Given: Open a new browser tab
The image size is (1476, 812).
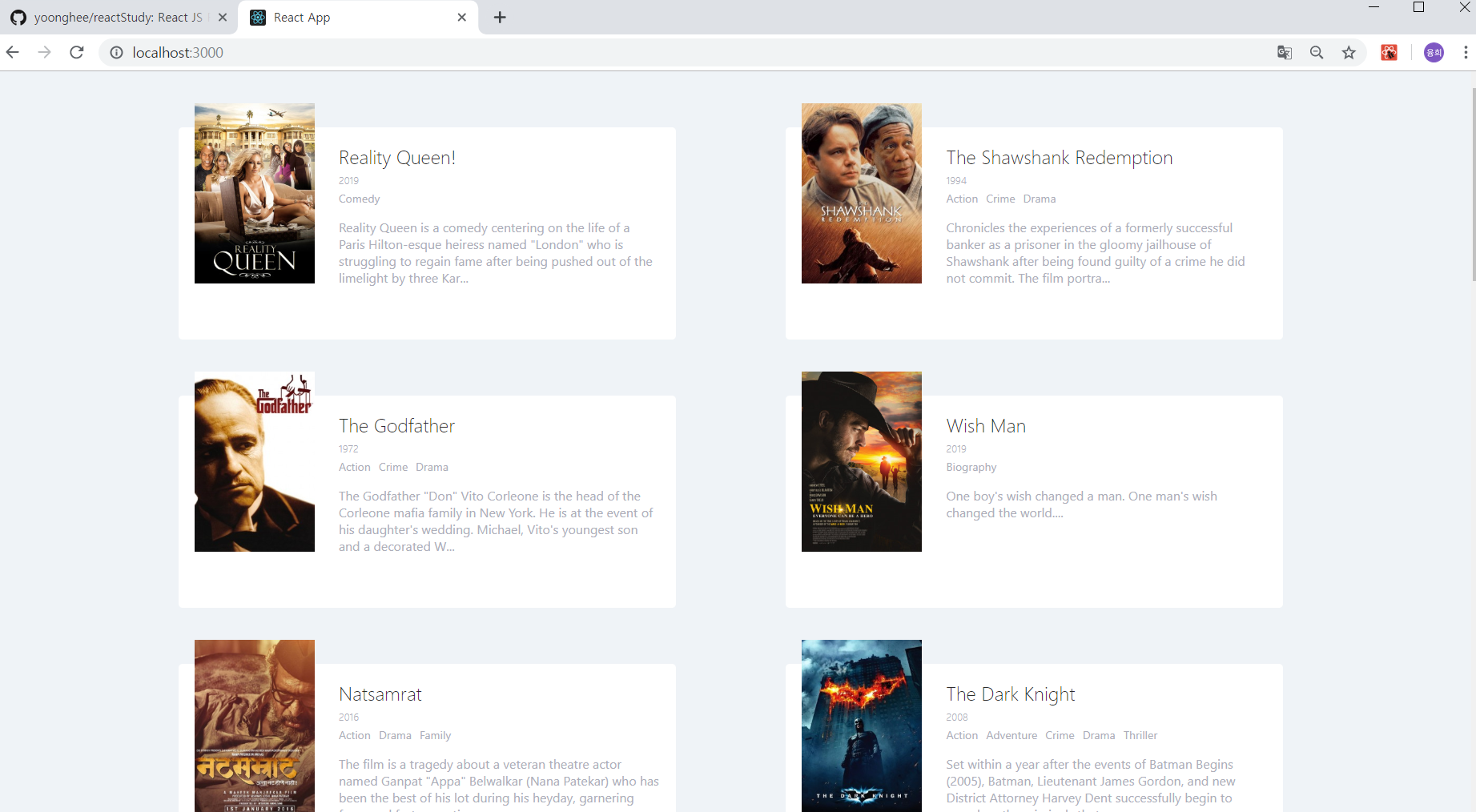Looking at the screenshot, I should pyautogui.click(x=500, y=17).
